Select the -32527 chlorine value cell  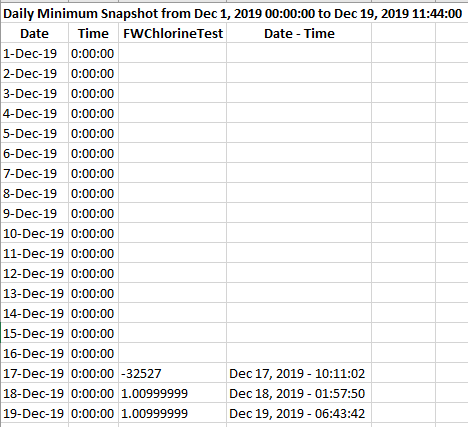173,373
